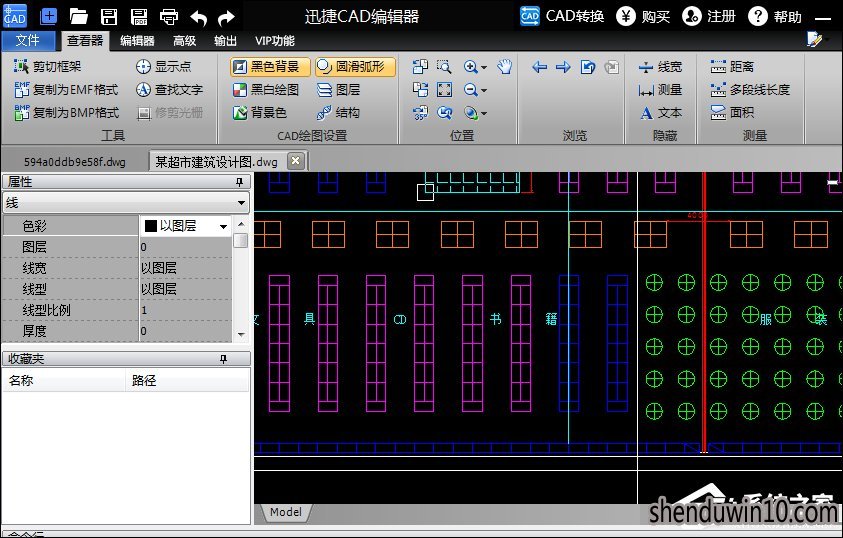Screen dimensions: 843x538
Task: Click the 图层 property value field
Action: [x=185, y=247]
